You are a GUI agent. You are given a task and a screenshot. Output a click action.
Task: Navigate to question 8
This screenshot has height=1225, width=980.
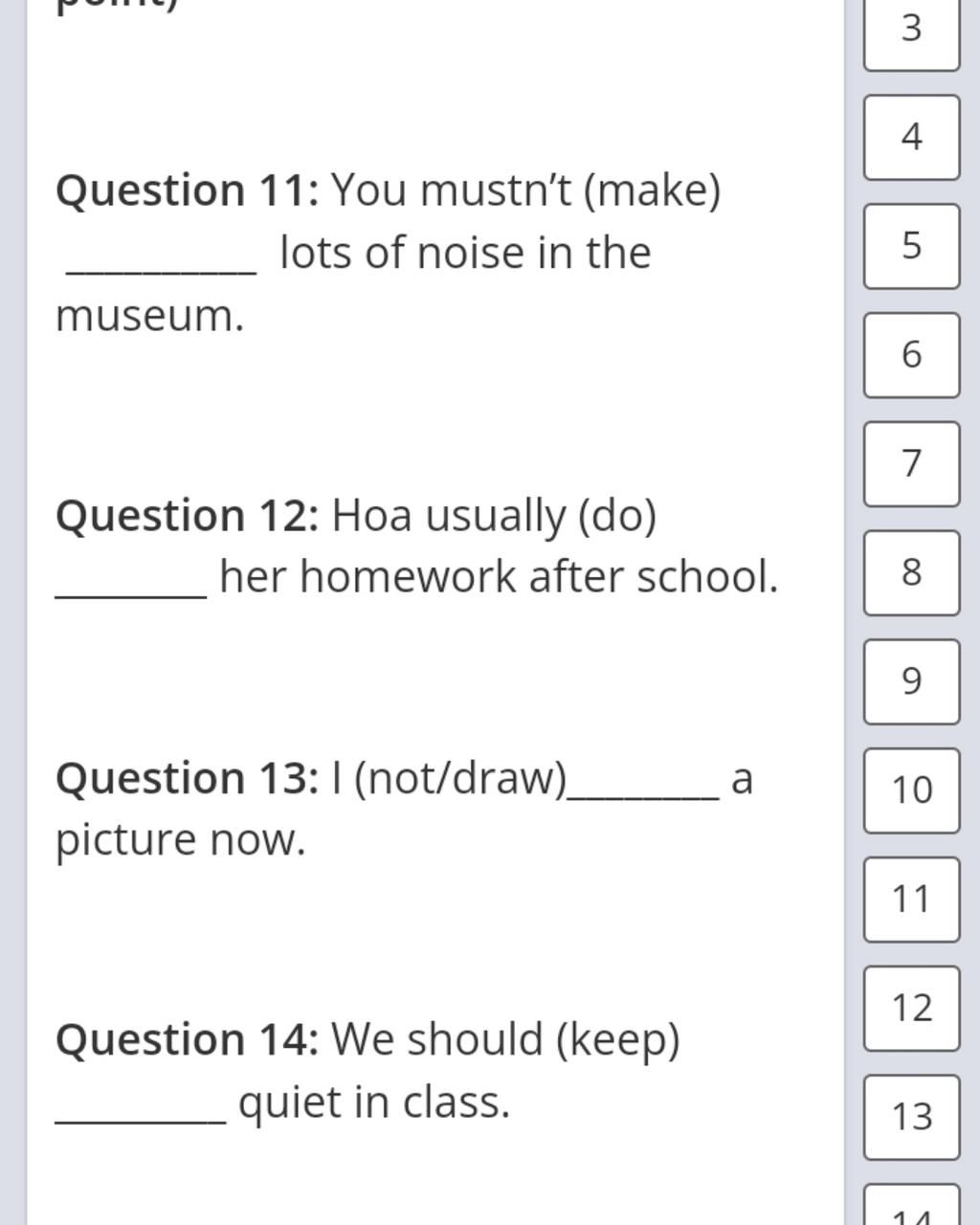point(911,572)
